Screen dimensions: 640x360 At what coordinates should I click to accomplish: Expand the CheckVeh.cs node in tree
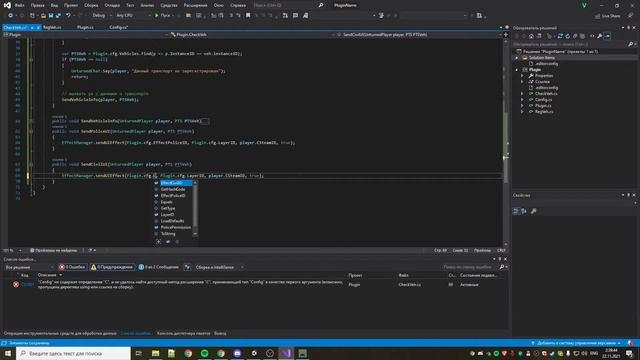pyautogui.click(x=522, y=94)
